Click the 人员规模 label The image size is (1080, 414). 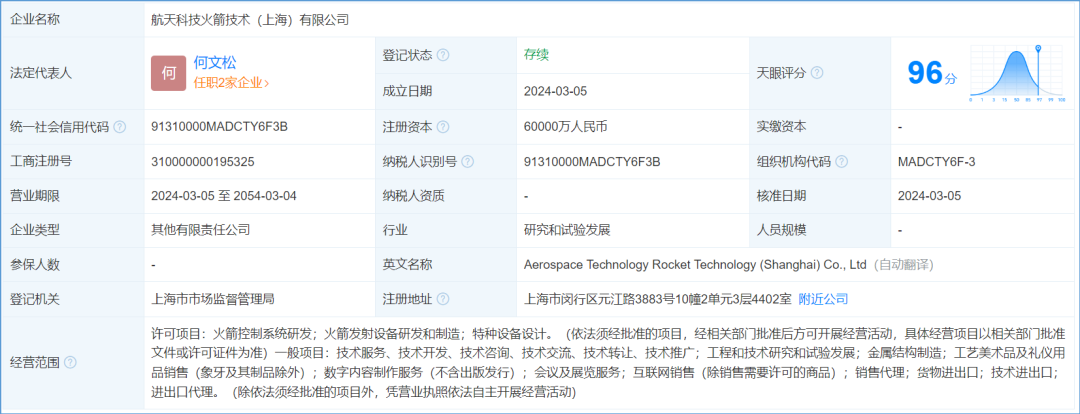(x=782, y=230)
